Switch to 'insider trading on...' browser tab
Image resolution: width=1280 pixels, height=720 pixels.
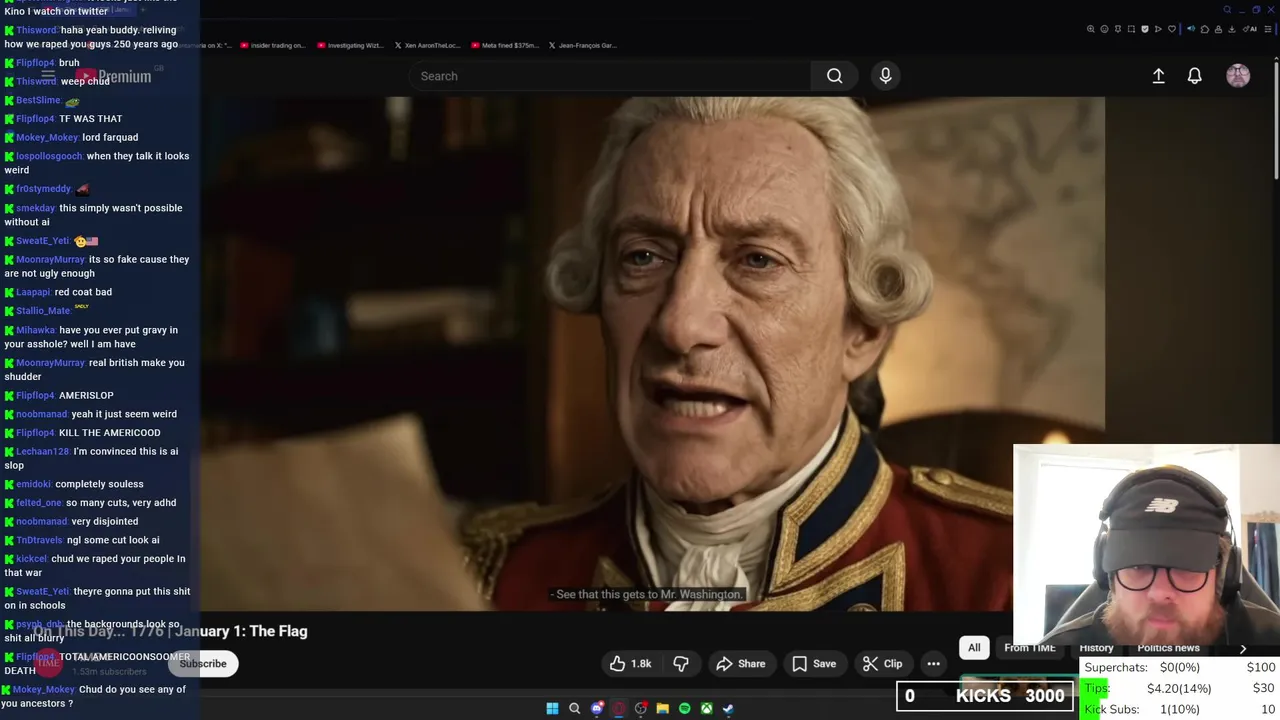[273, 45]
